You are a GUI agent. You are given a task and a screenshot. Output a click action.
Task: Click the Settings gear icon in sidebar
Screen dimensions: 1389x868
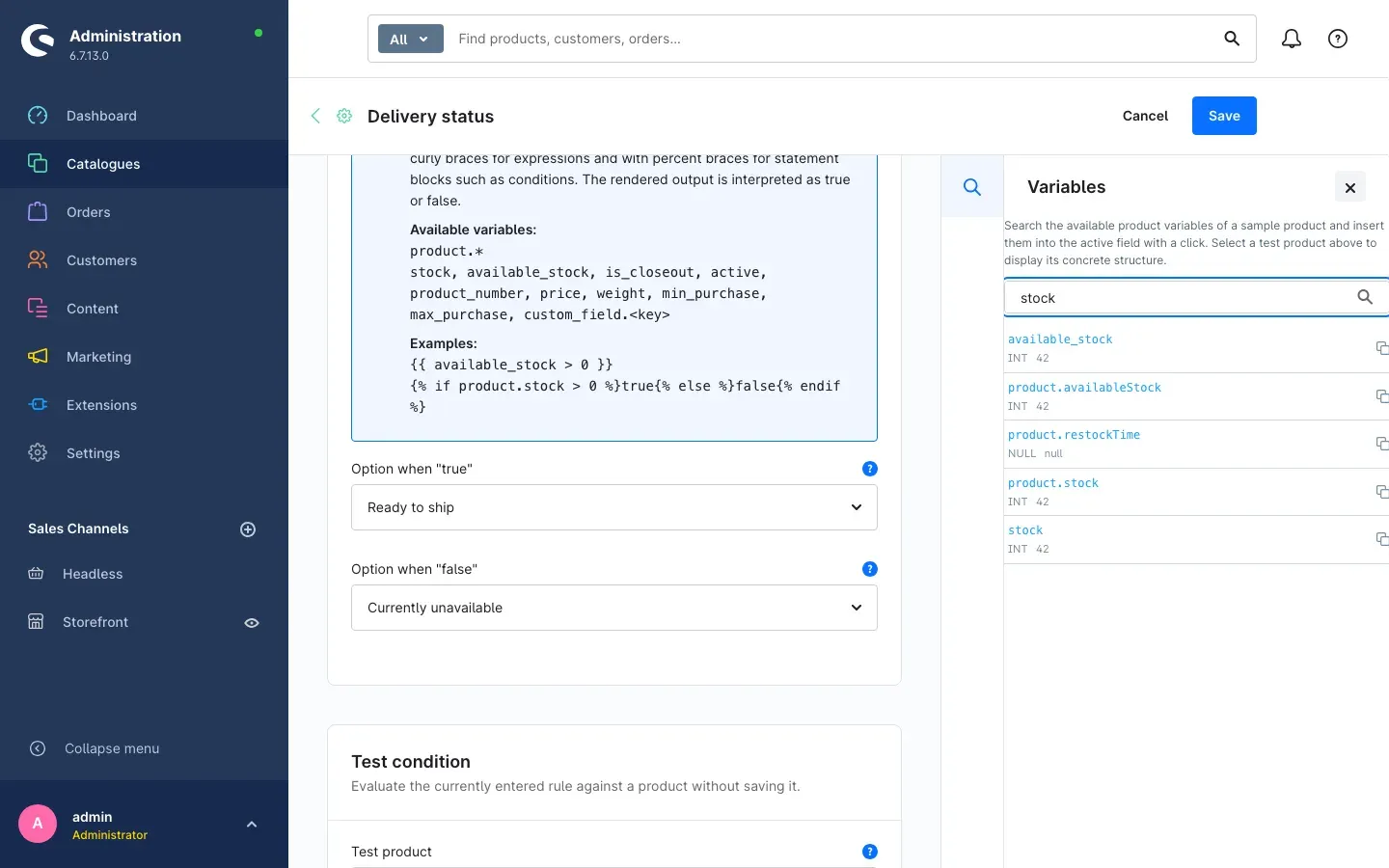click(38, 453)
